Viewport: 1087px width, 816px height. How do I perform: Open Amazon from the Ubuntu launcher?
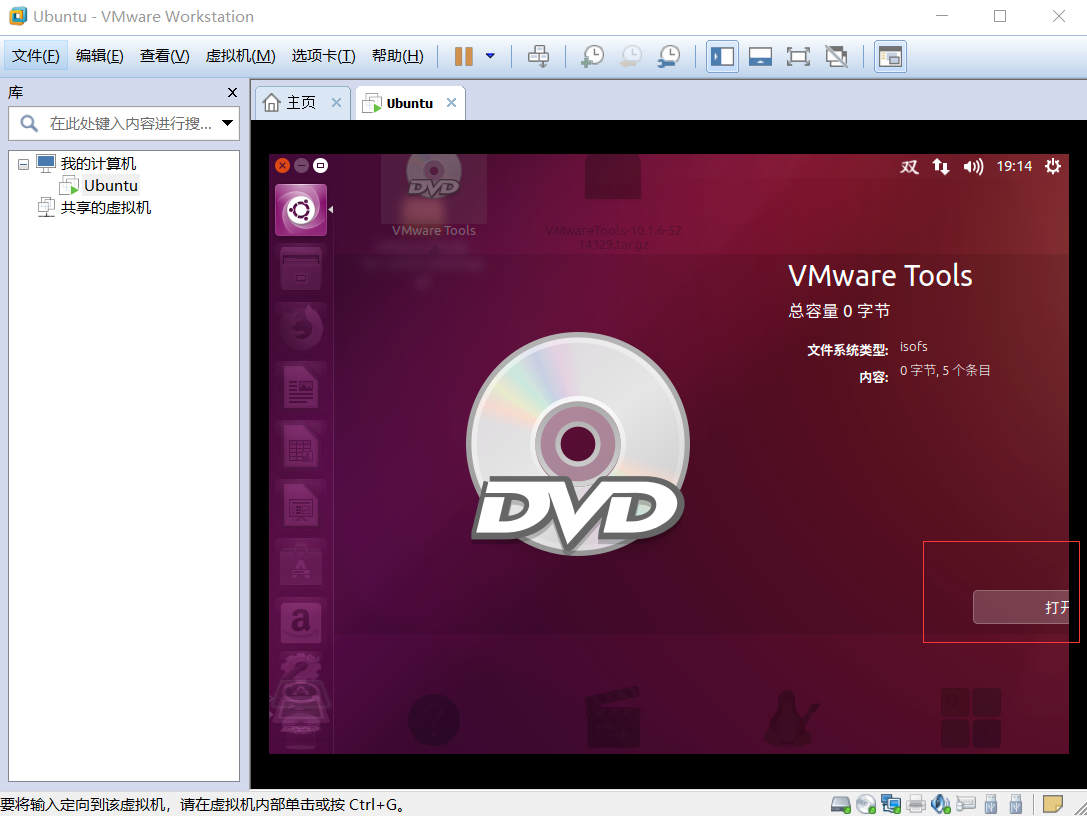click(301, 622)
